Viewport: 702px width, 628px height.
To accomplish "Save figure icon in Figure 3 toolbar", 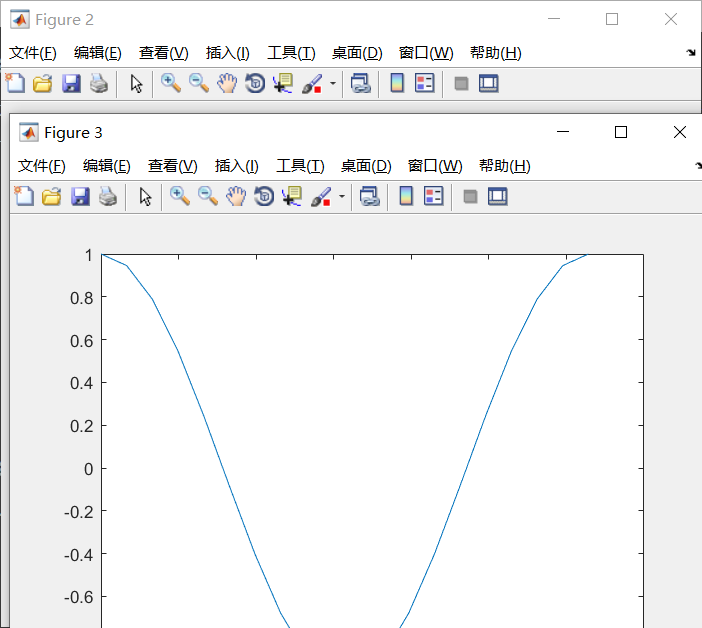I will [80, 197].
